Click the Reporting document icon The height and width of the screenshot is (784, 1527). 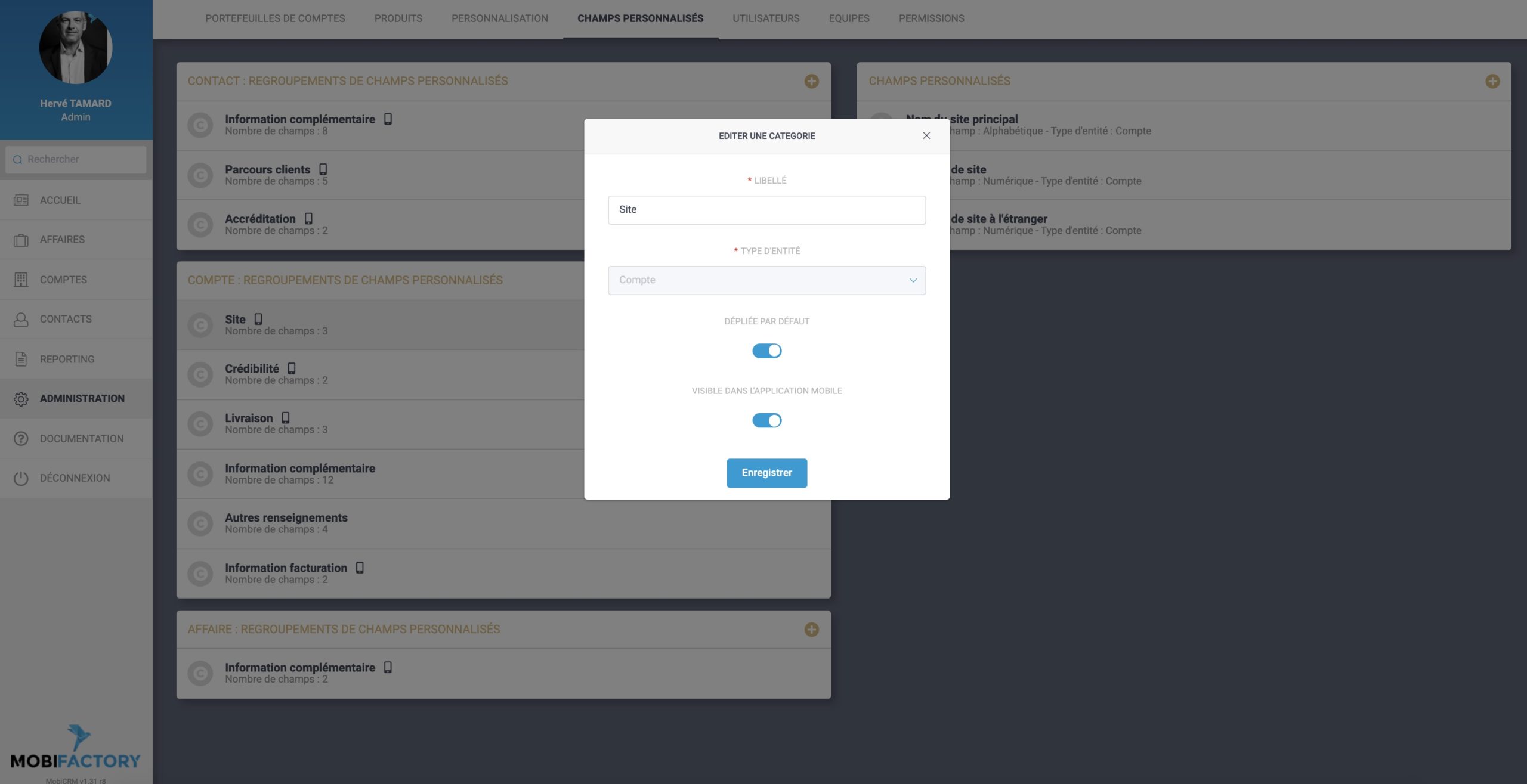[21, 360]
